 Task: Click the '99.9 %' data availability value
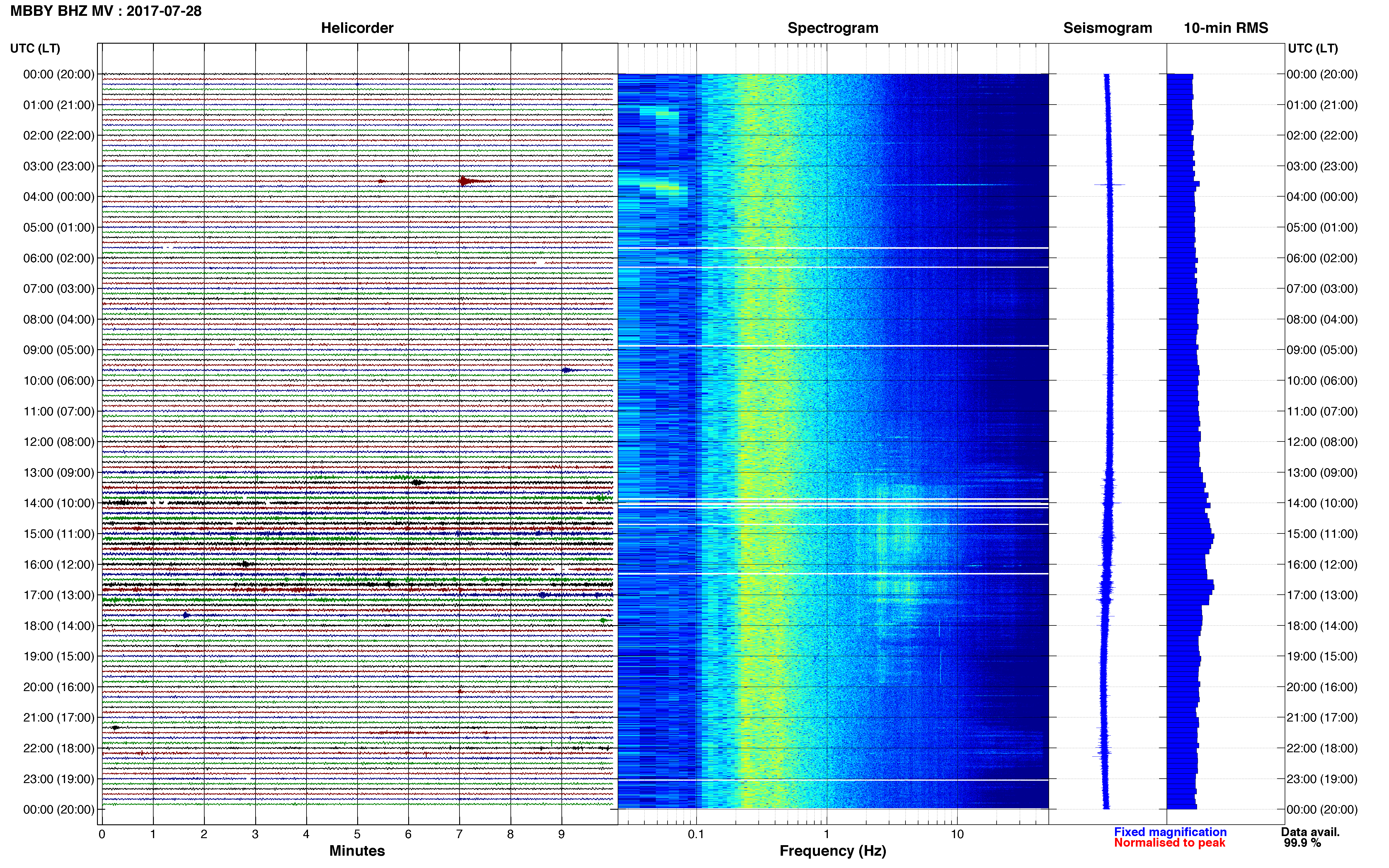pyautogui.click(x=1302, y=843)
